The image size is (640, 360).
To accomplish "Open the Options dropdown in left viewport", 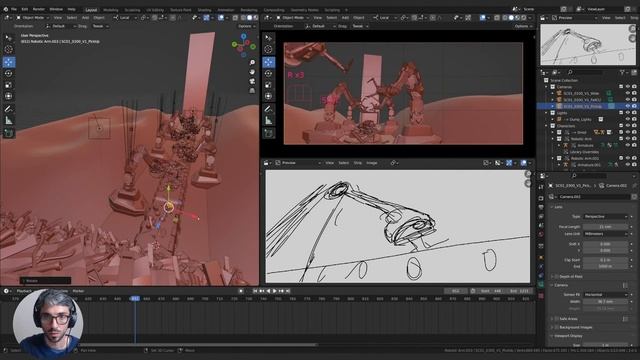I will point(246,26).
